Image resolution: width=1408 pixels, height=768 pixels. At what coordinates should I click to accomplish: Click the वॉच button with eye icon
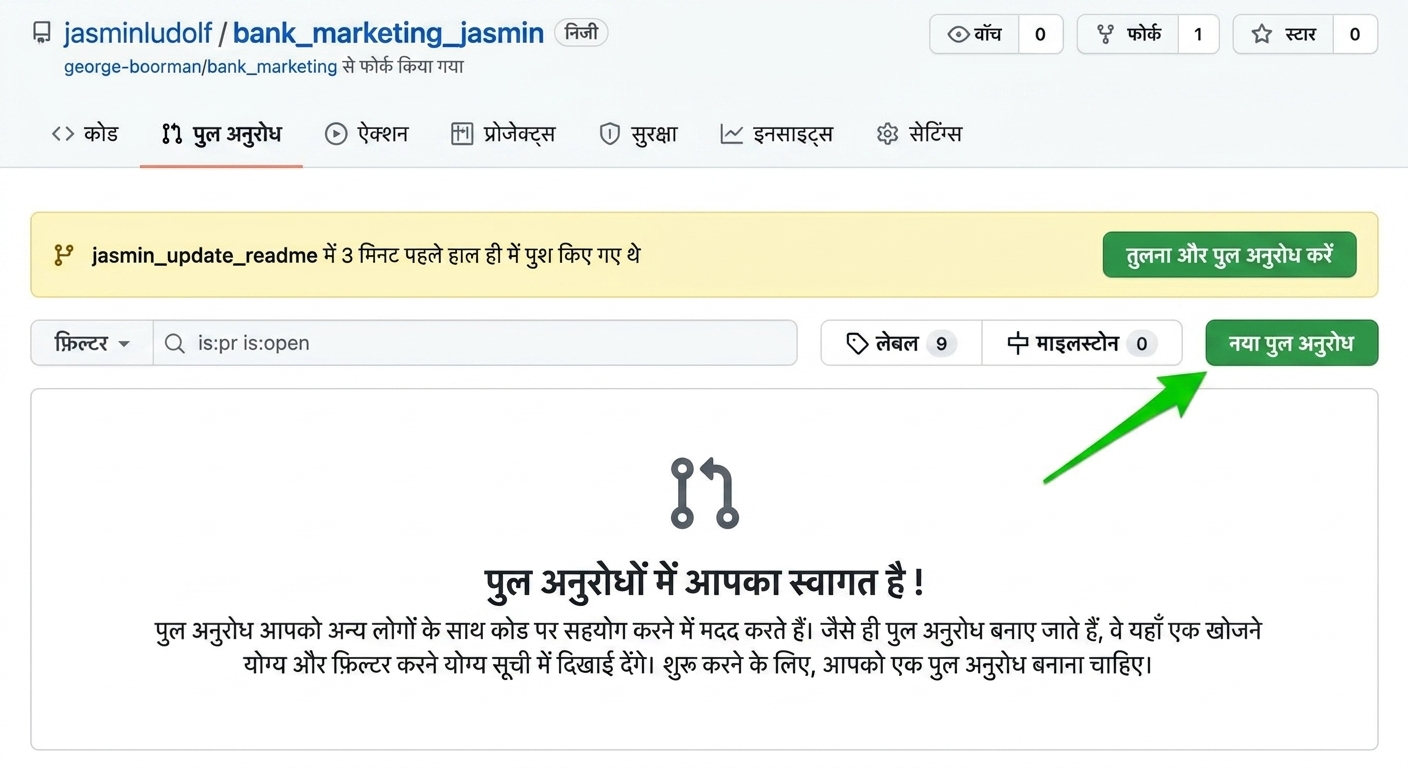click(x=975, y=34)
